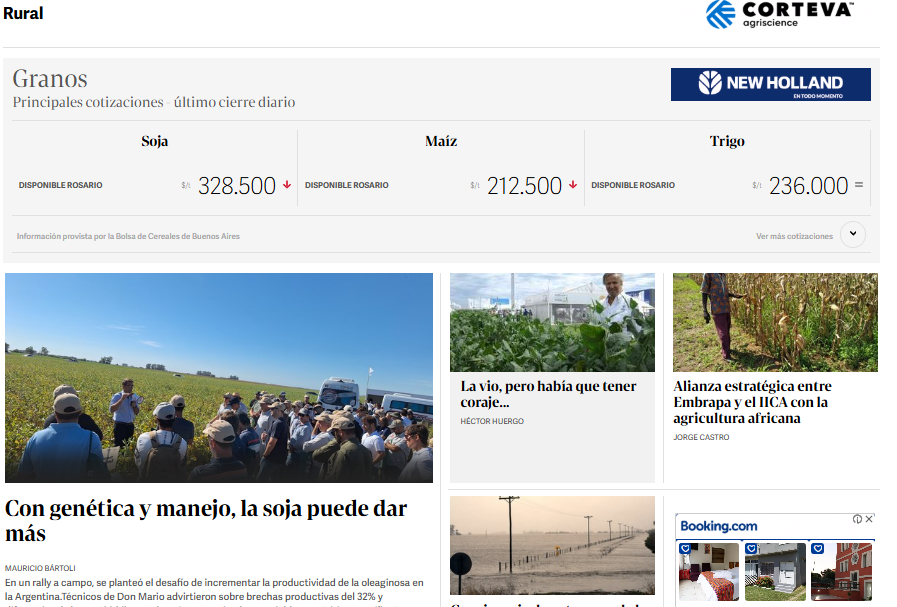
Task: Click the red down arrow beside Maíz price
Action: tap(573, 185)
